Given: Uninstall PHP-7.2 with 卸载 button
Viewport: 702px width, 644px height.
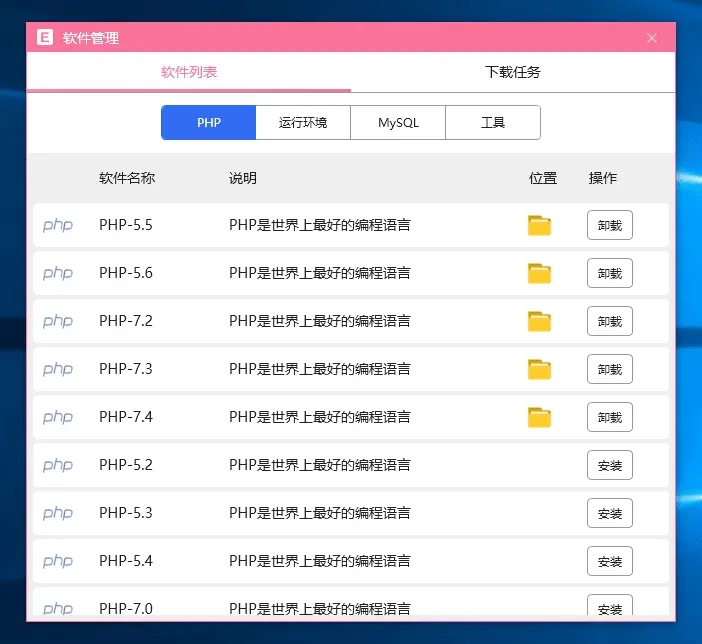Looking at the screenshot, I should point(610,321).
